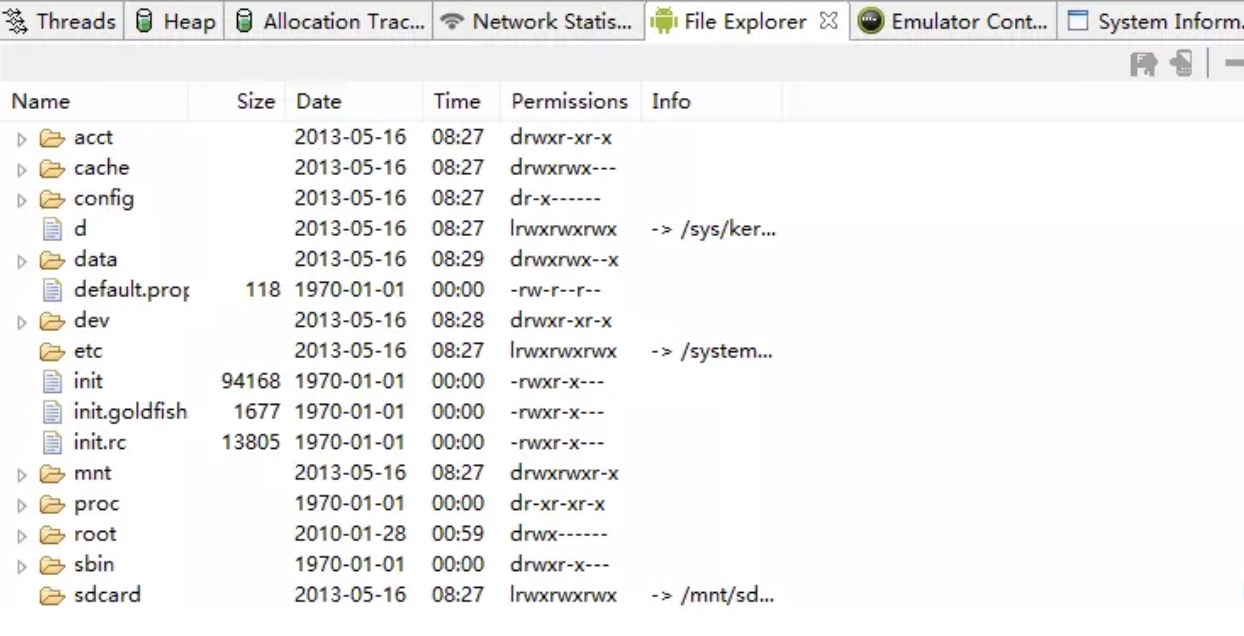Screen dimensions: 1244x636
Task: Expand the data folder tree node
Action: click(x=22, y=261)
